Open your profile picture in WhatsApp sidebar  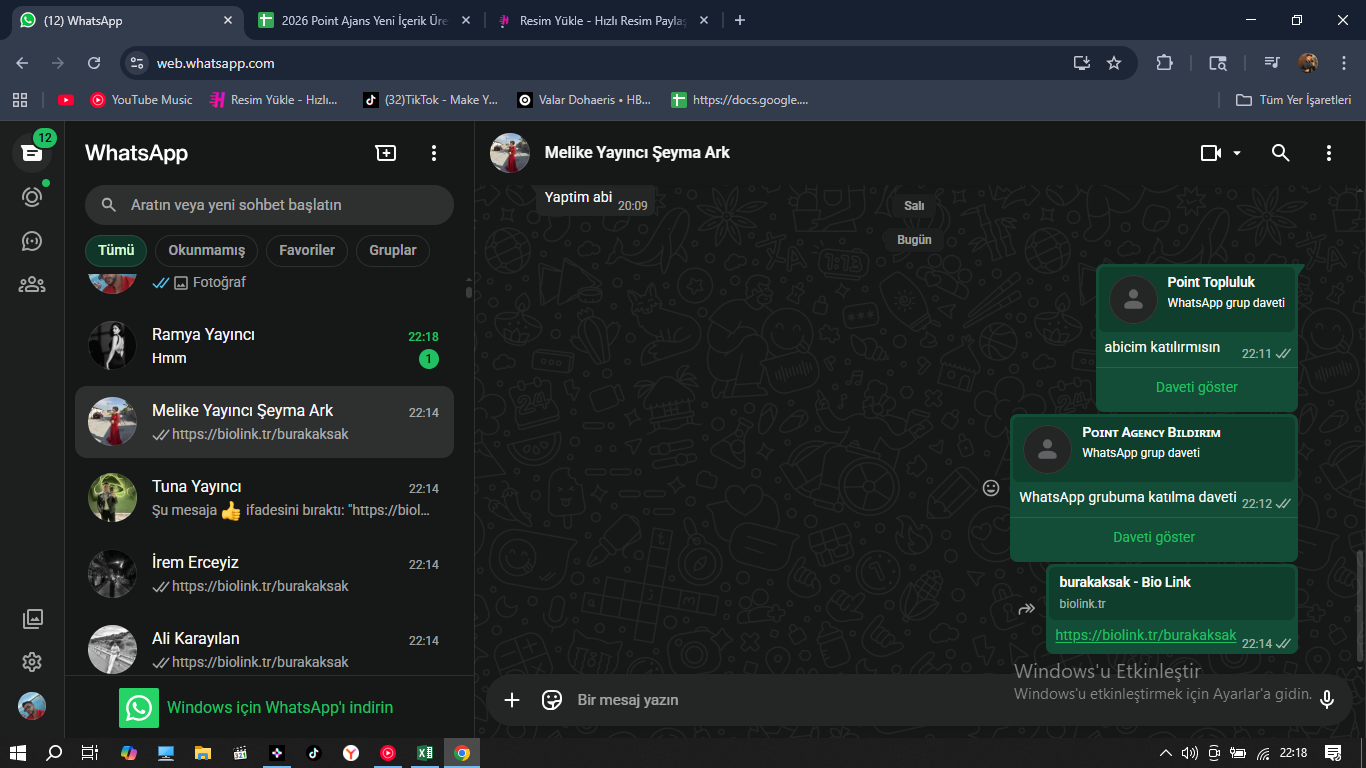(32, 706)
